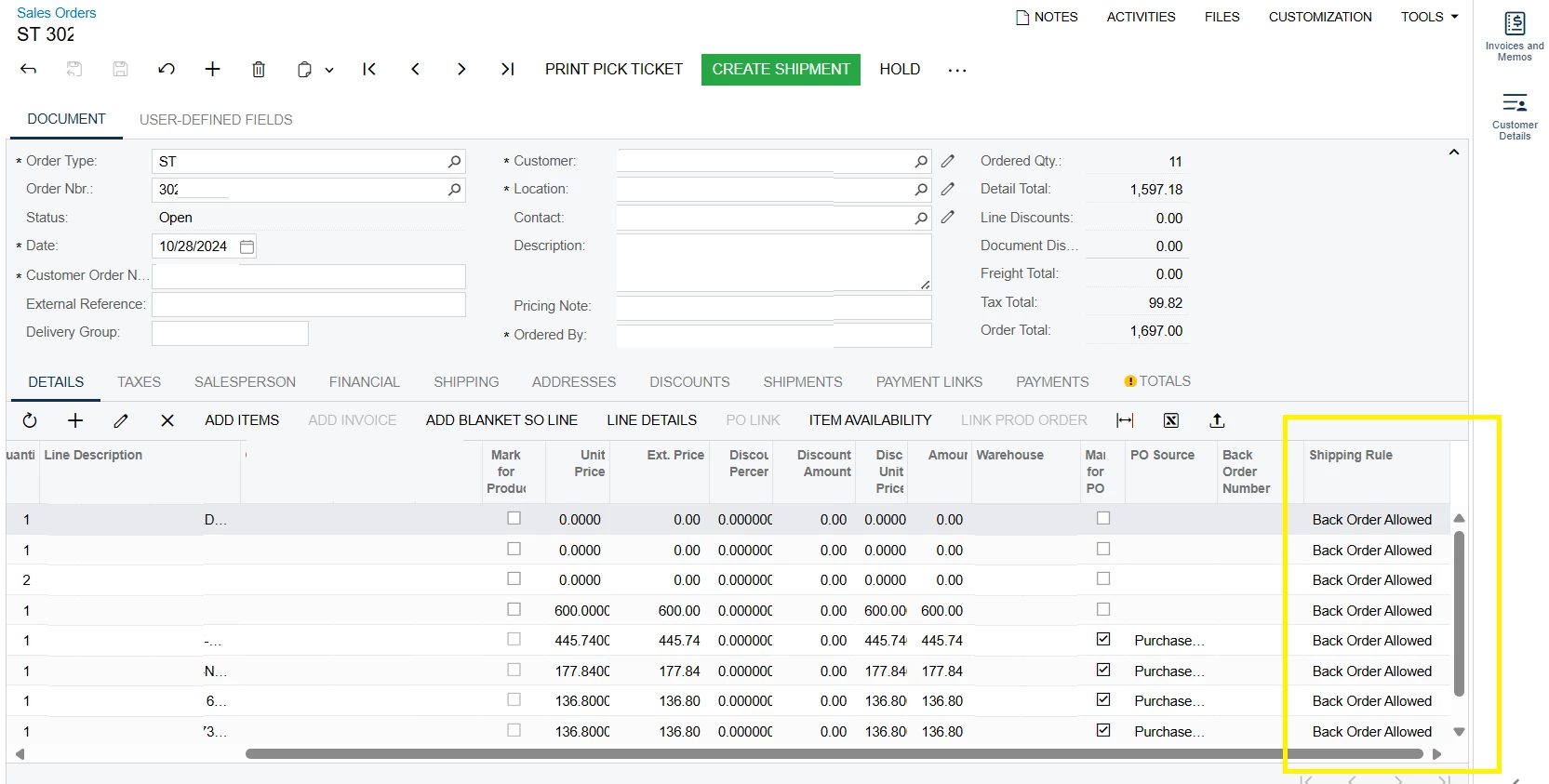Open the SHIPPING tab
The width and height of the screenshot is (1549, 784).
pos(466,382)
